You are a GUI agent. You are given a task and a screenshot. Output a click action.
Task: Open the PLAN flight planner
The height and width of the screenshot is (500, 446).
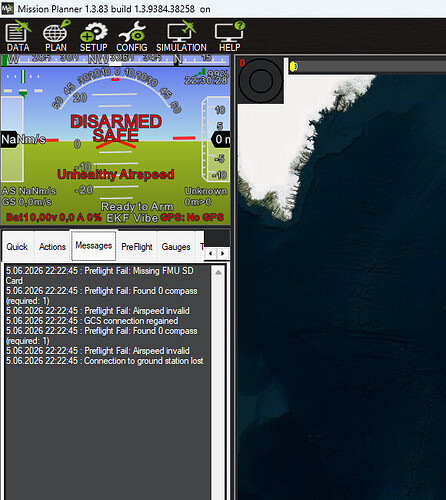(x=56, y=36)
